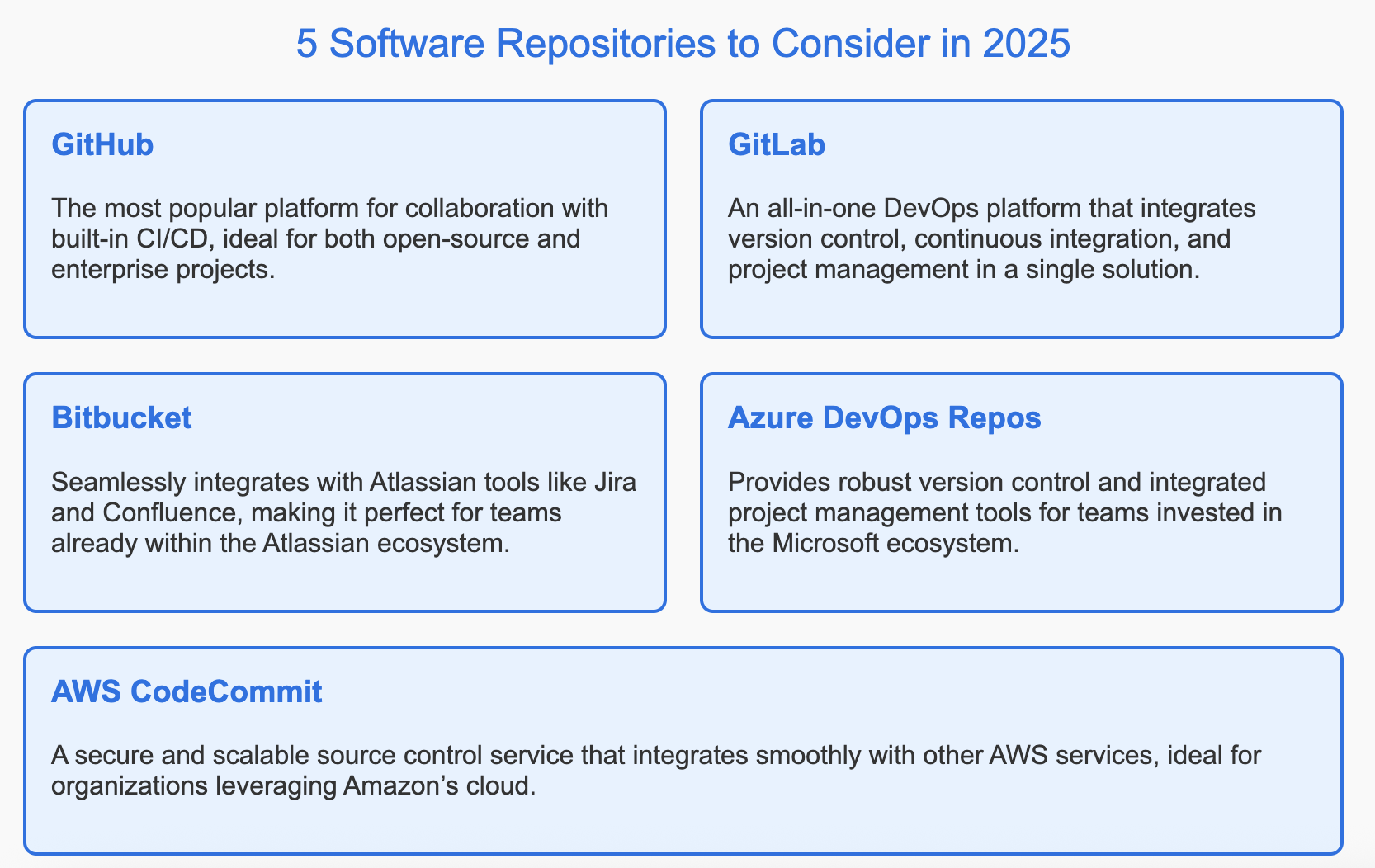1375x868 pixels.
Task: Click the GitLab card heading
Action: pos(777,144)
